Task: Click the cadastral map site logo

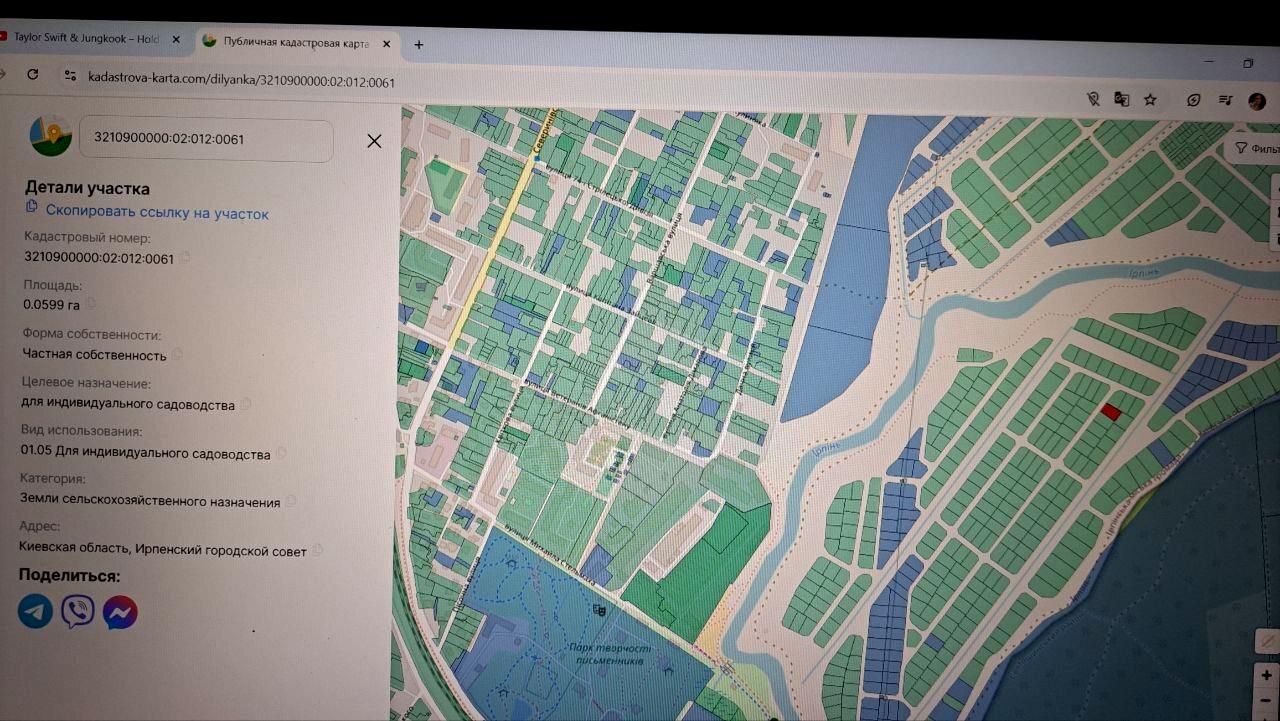Action: tap(50, 136)
